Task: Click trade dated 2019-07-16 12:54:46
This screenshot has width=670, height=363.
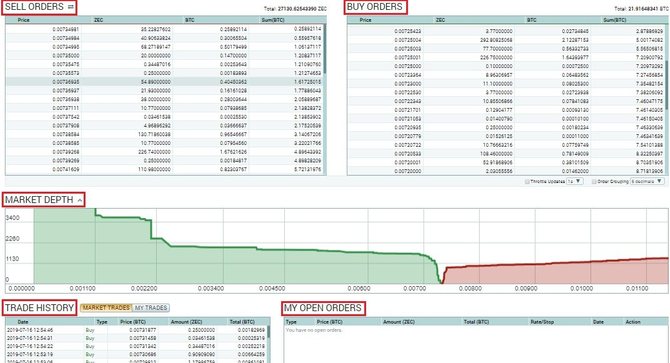Action: (137, 330)
